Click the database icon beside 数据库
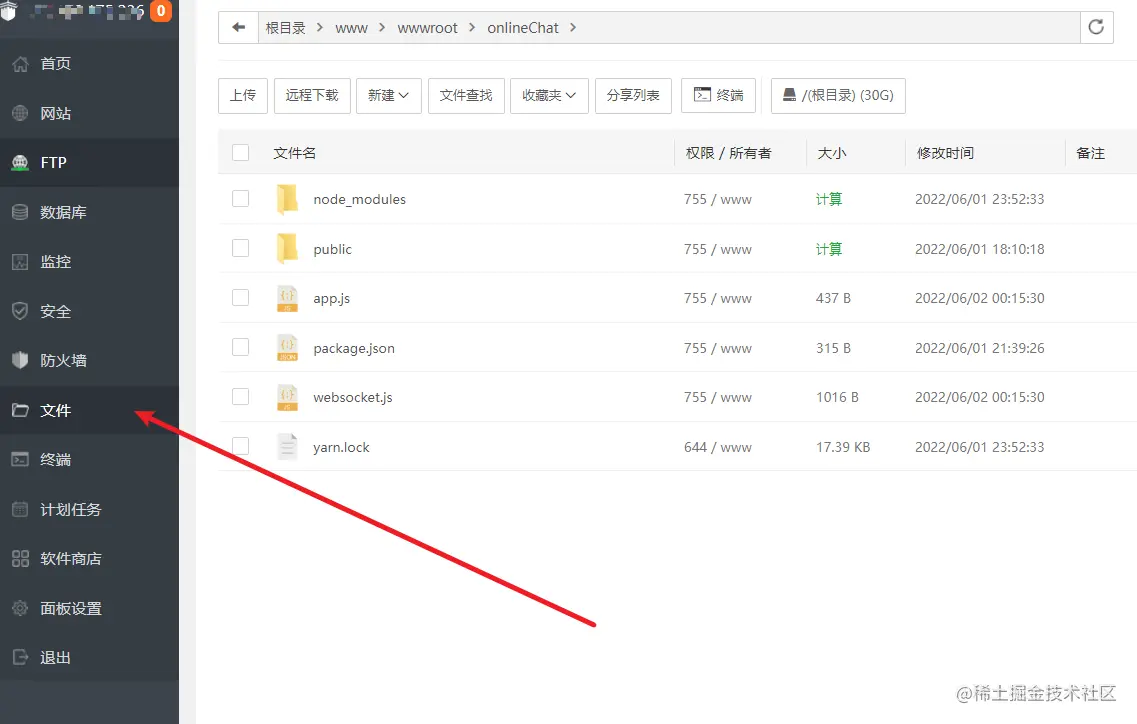Viewport: 1137px width, 724px height. [x=20, y=212]
